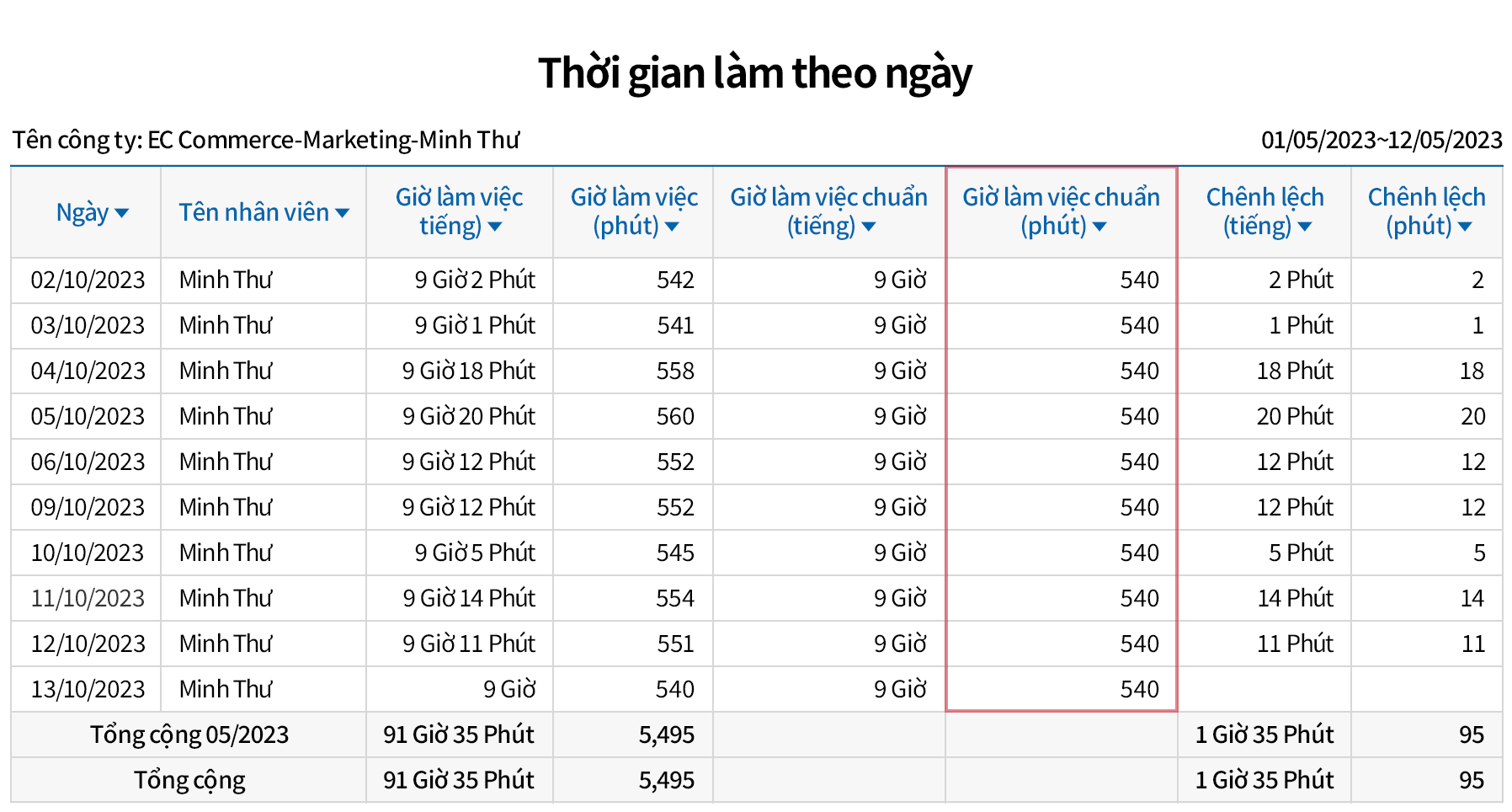Image resolution: width=1512 pixels, height=812 pixels.
Task: Select the 560 working minutes cell
Action: (x=675, y=416)
